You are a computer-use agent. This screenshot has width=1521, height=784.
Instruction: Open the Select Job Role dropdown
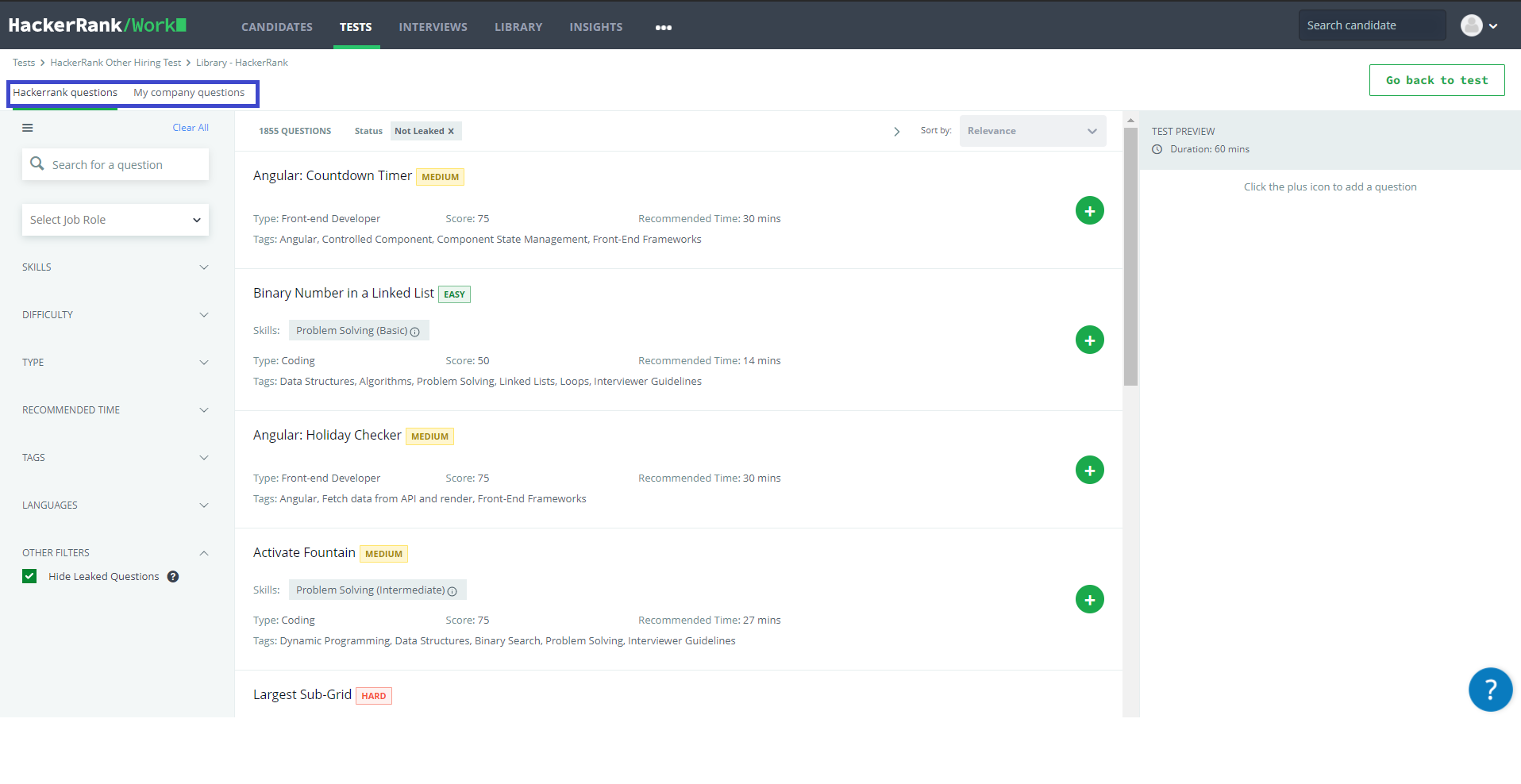115,220
